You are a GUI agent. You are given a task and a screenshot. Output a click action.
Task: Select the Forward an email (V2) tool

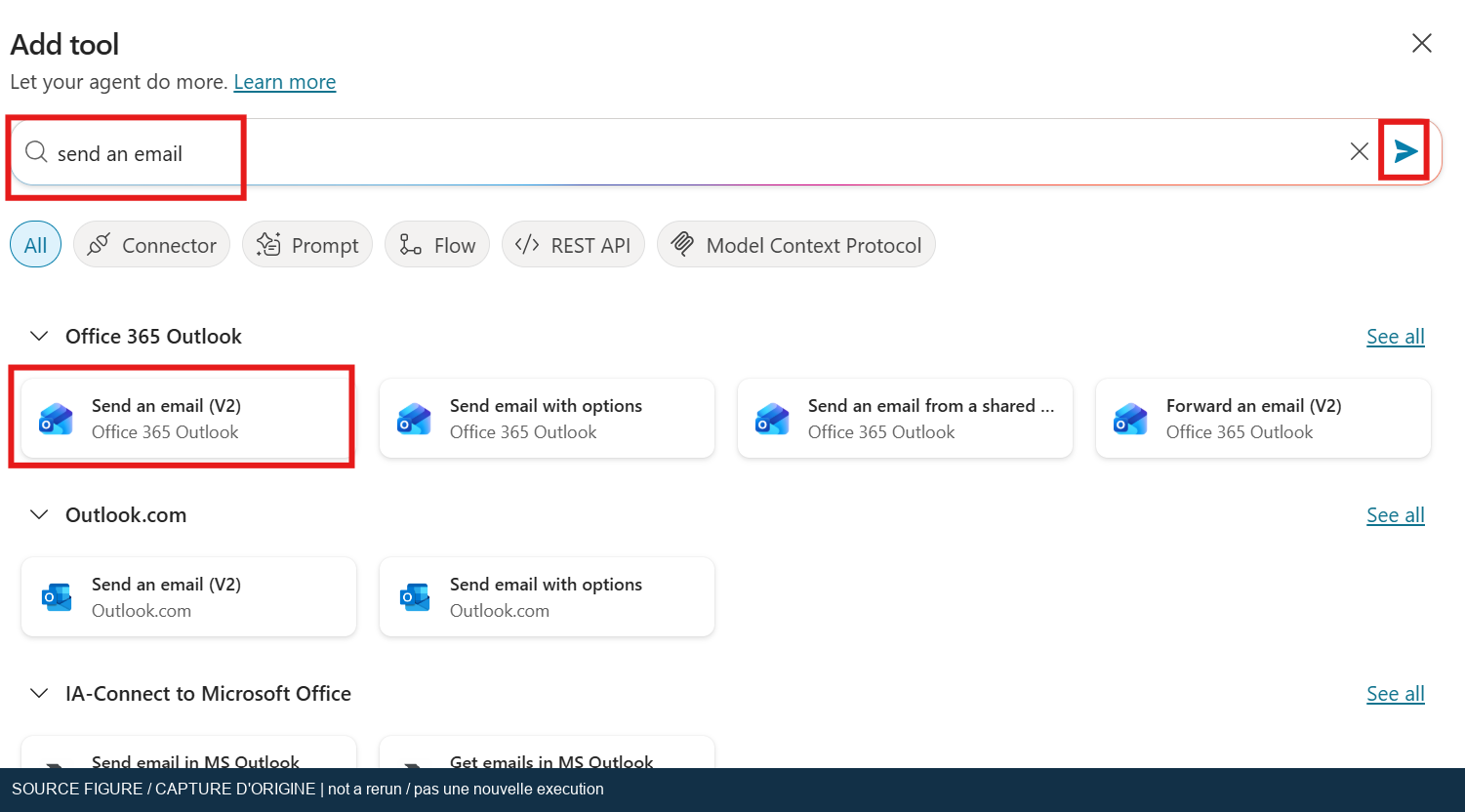tap(1263, 419)
